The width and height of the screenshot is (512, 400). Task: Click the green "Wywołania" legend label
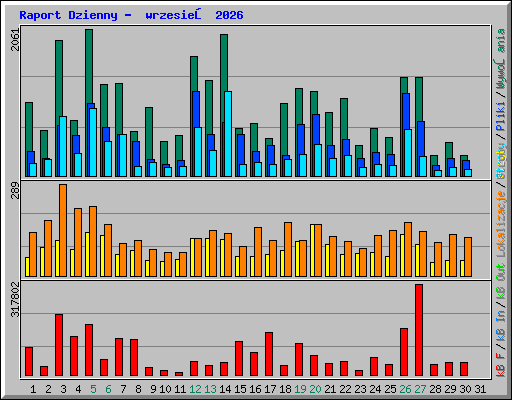point(501,59)
